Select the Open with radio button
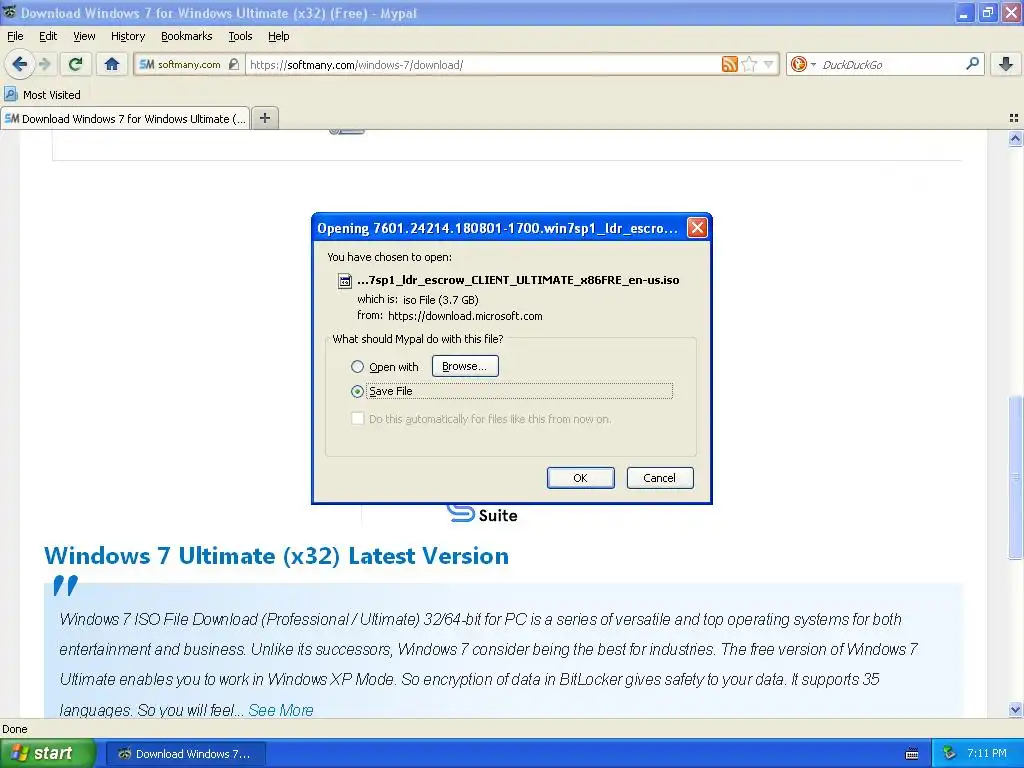 (357, 367)
